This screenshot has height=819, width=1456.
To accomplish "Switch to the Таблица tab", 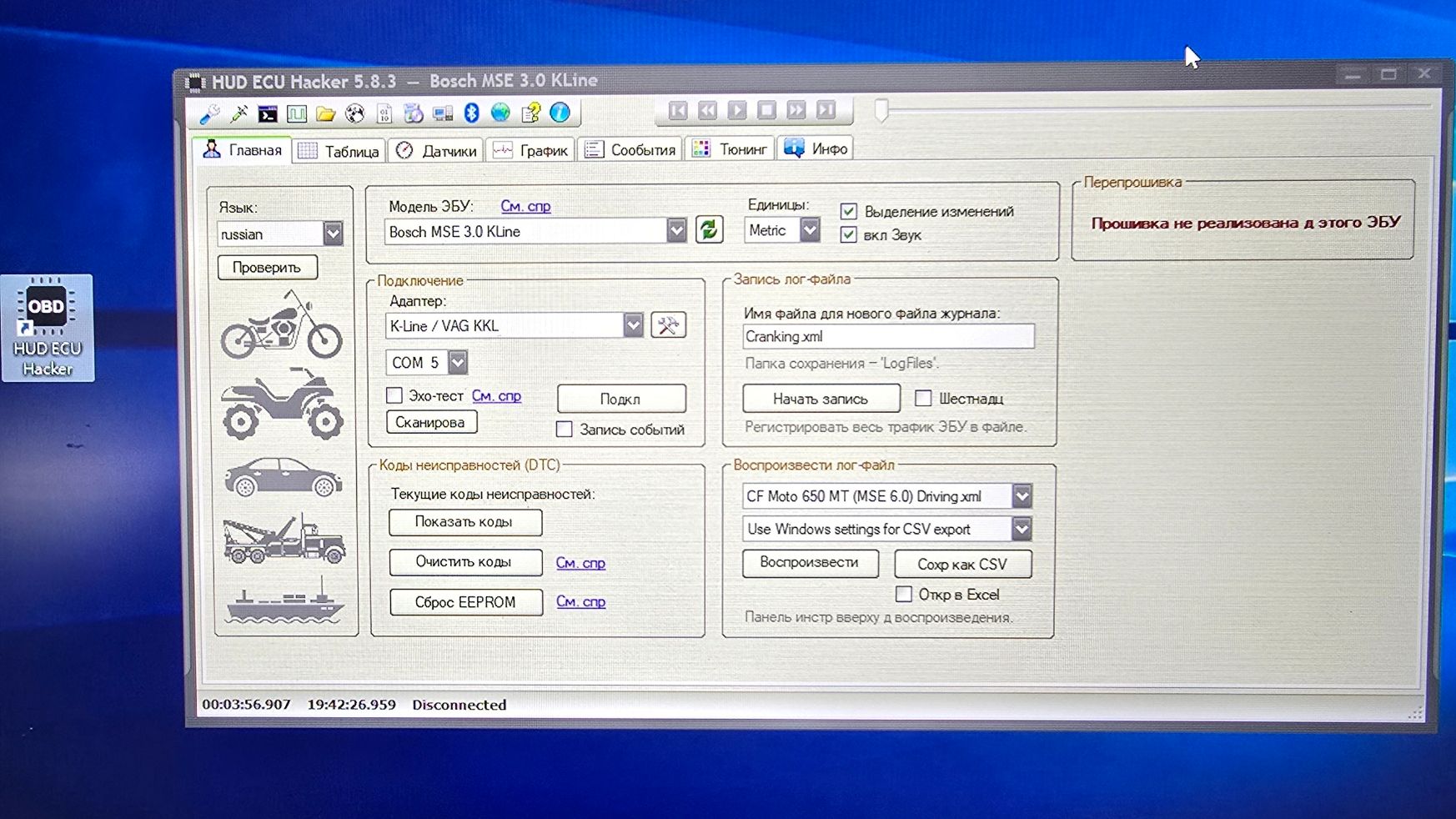I will coord(339,151).
